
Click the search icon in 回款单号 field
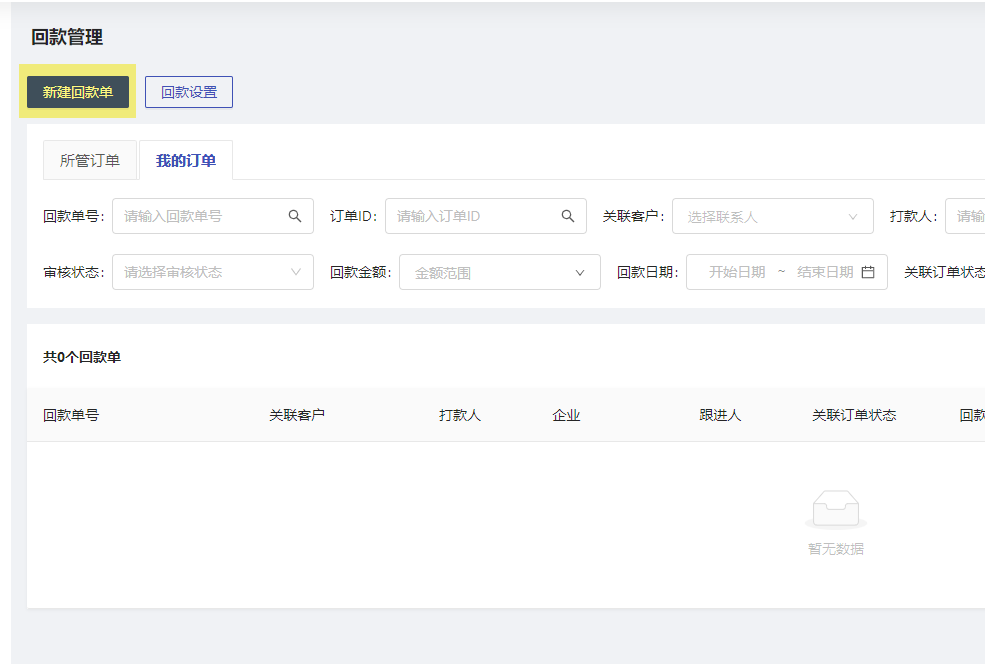(x=295, y=216)
